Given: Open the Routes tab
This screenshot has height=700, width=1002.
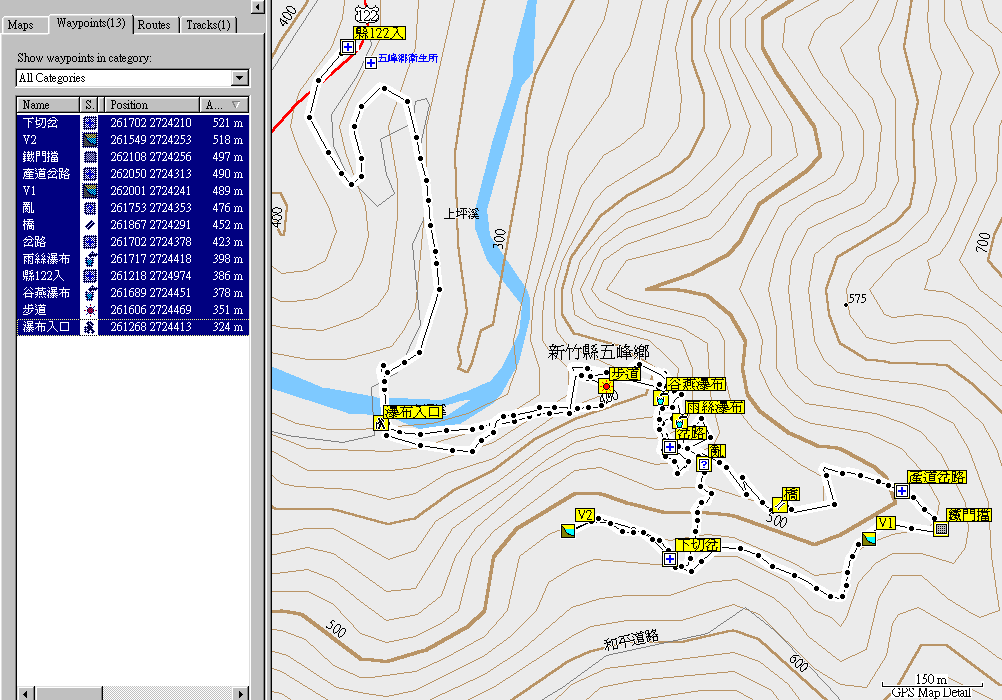Looking at the screenshot, I should click(x=154, y=25).
